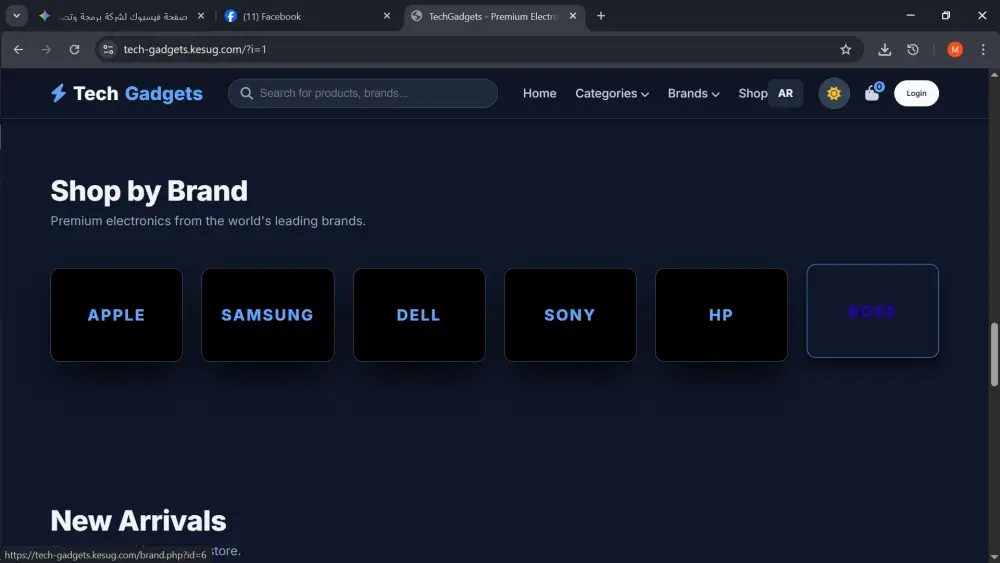Click the address bar URL
The width and height of the screenshot is (1000, 563).
pos(195,49)
